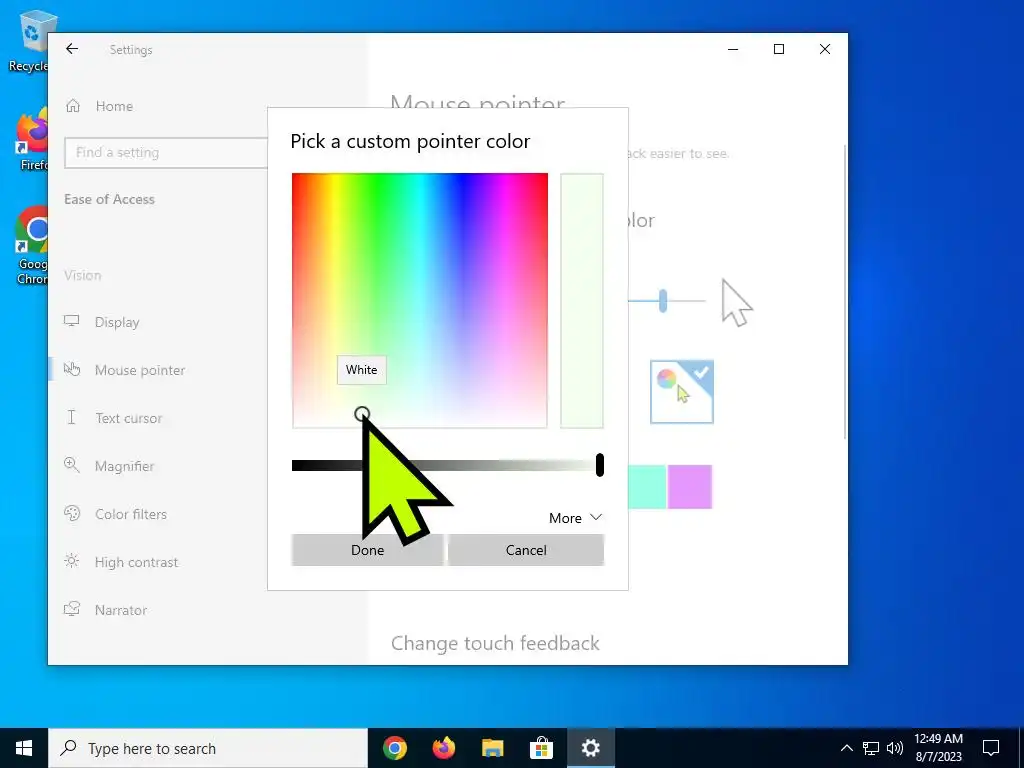Open Magnifier settings
The width and height of the screenshot is (1024, 768).
click(124, 466)
